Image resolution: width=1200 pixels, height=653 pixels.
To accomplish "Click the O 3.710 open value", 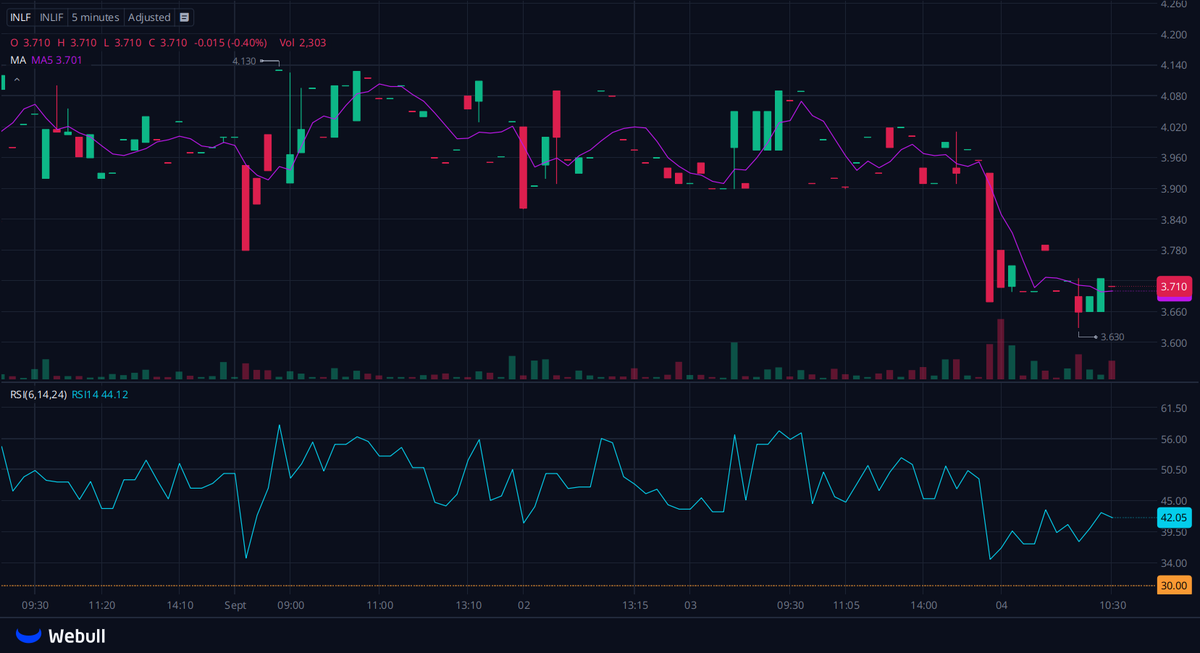I will tap(30, 42).
